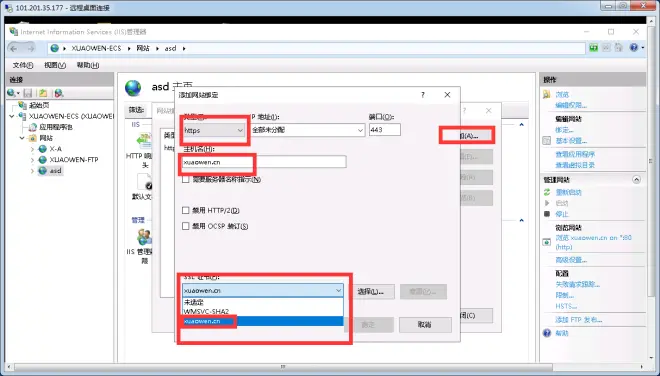660x376 pixels.
Task: Open the 绑定... link in Actions pane
Action: [x=564, y=130]
